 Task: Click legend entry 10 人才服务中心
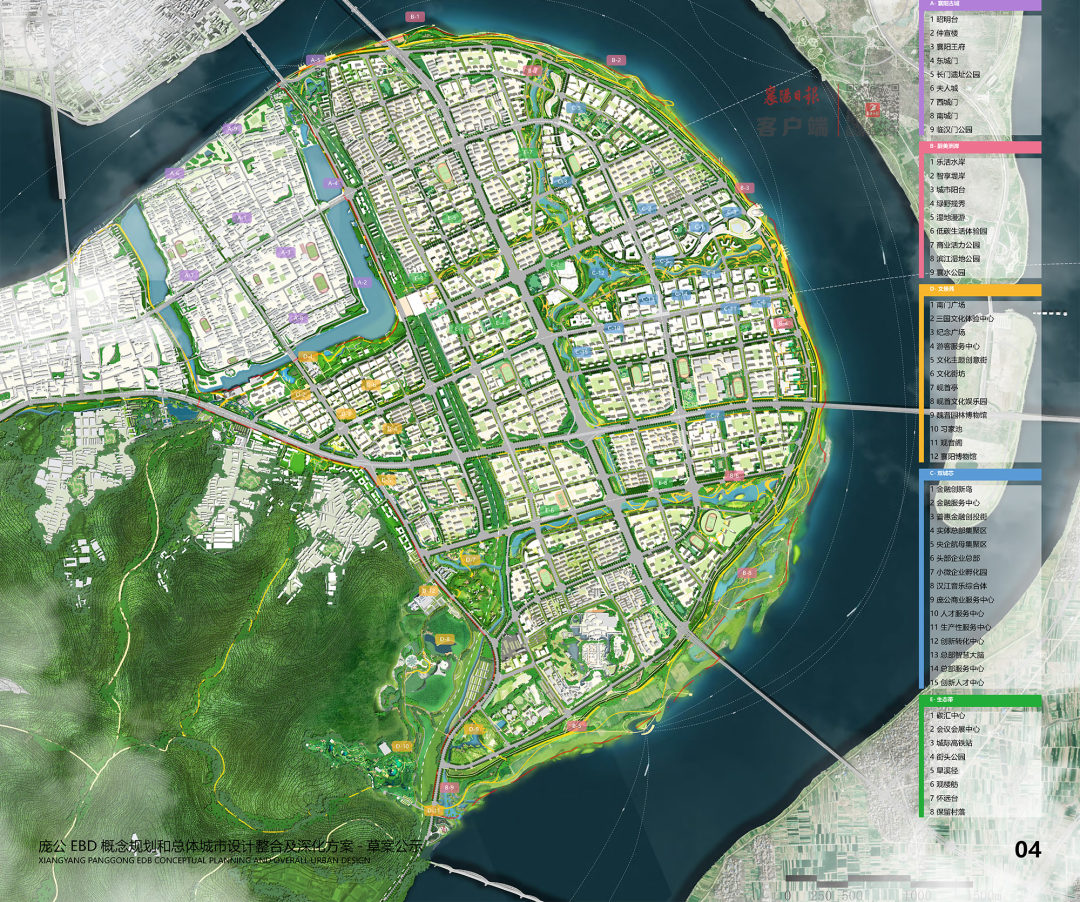pyautogui.click(x=957, y=613)
